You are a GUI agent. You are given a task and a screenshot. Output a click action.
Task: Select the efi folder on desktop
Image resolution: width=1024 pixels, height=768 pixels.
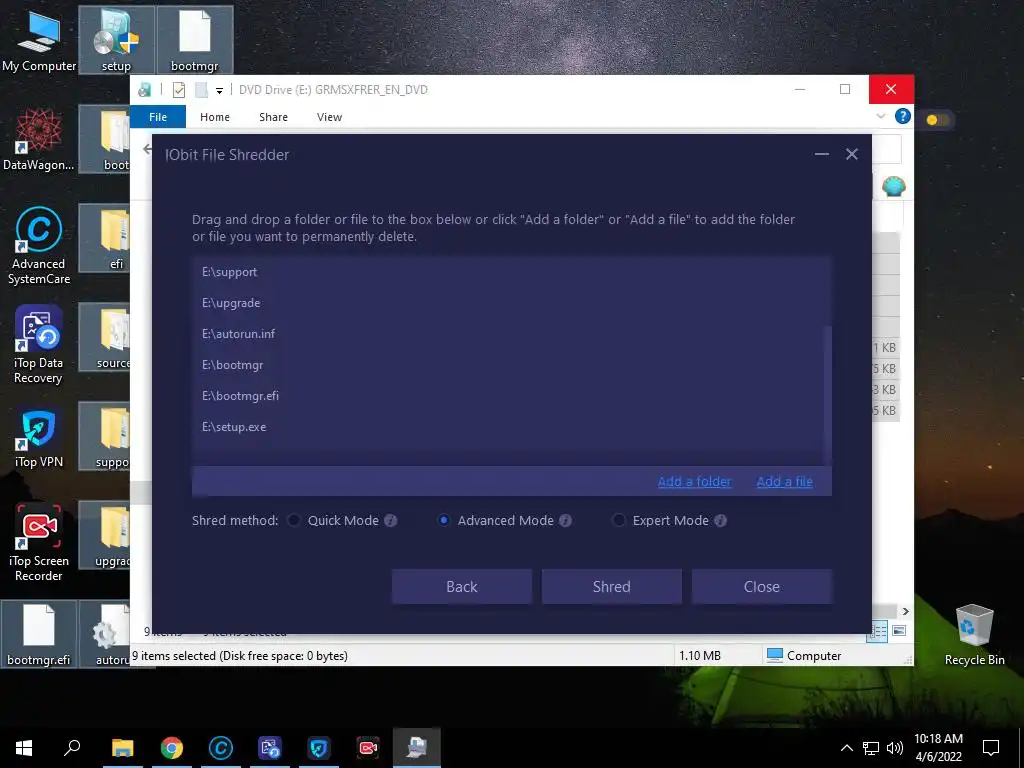pyautogui.click(x=104, y=238)
